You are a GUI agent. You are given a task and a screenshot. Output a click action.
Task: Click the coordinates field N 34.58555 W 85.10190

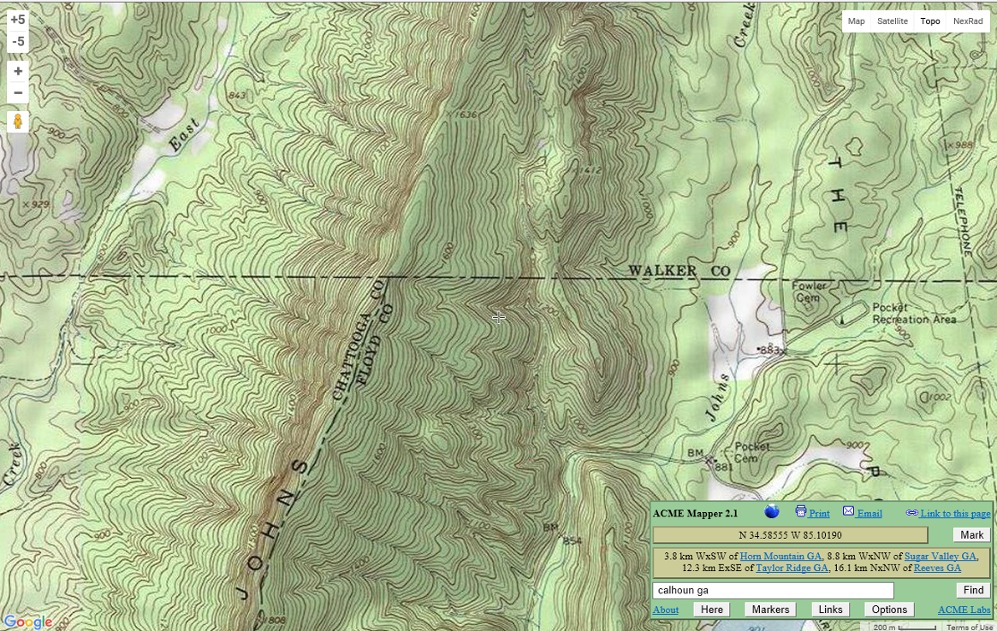[x=790, y=535]
